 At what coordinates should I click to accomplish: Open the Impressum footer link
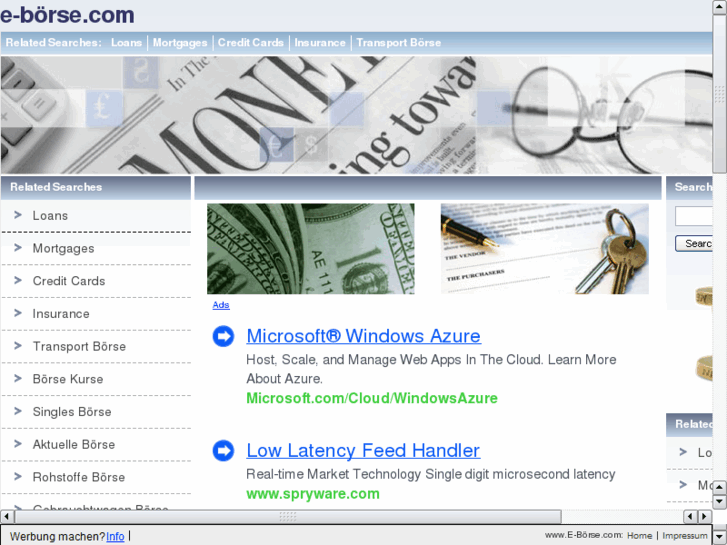(x=684, y=536)
